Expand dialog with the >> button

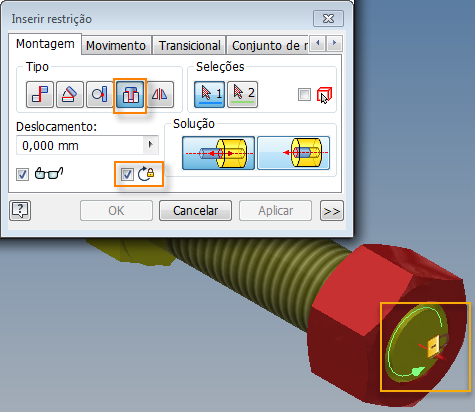click(x=332, y=211)
